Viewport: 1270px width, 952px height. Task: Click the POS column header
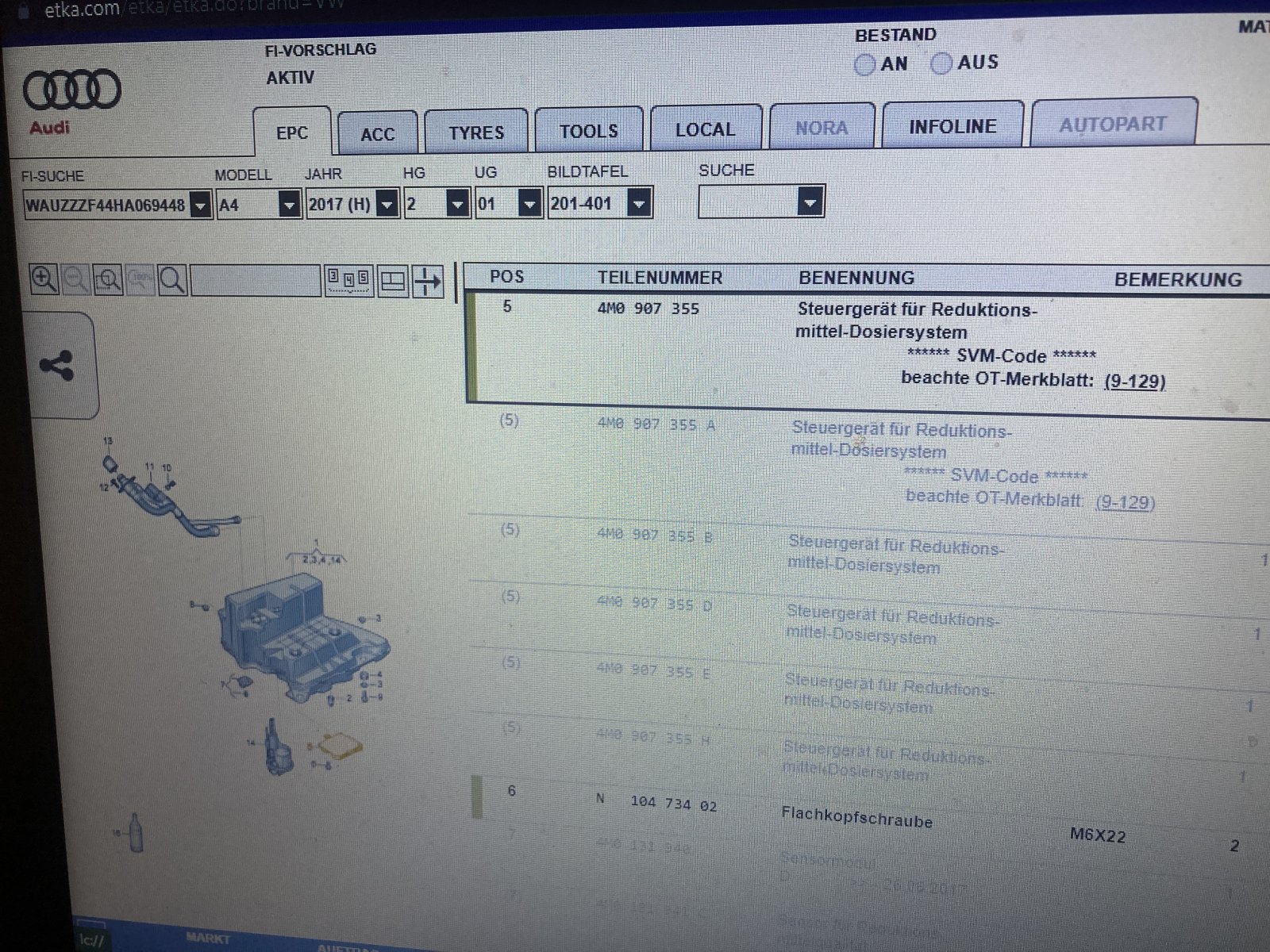click(506, 276)
